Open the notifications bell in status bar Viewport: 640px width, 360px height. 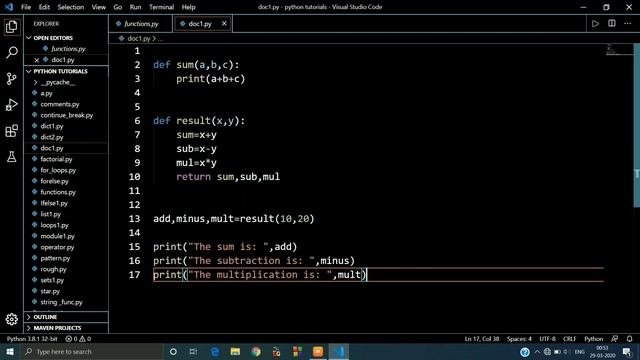point(629,339)
